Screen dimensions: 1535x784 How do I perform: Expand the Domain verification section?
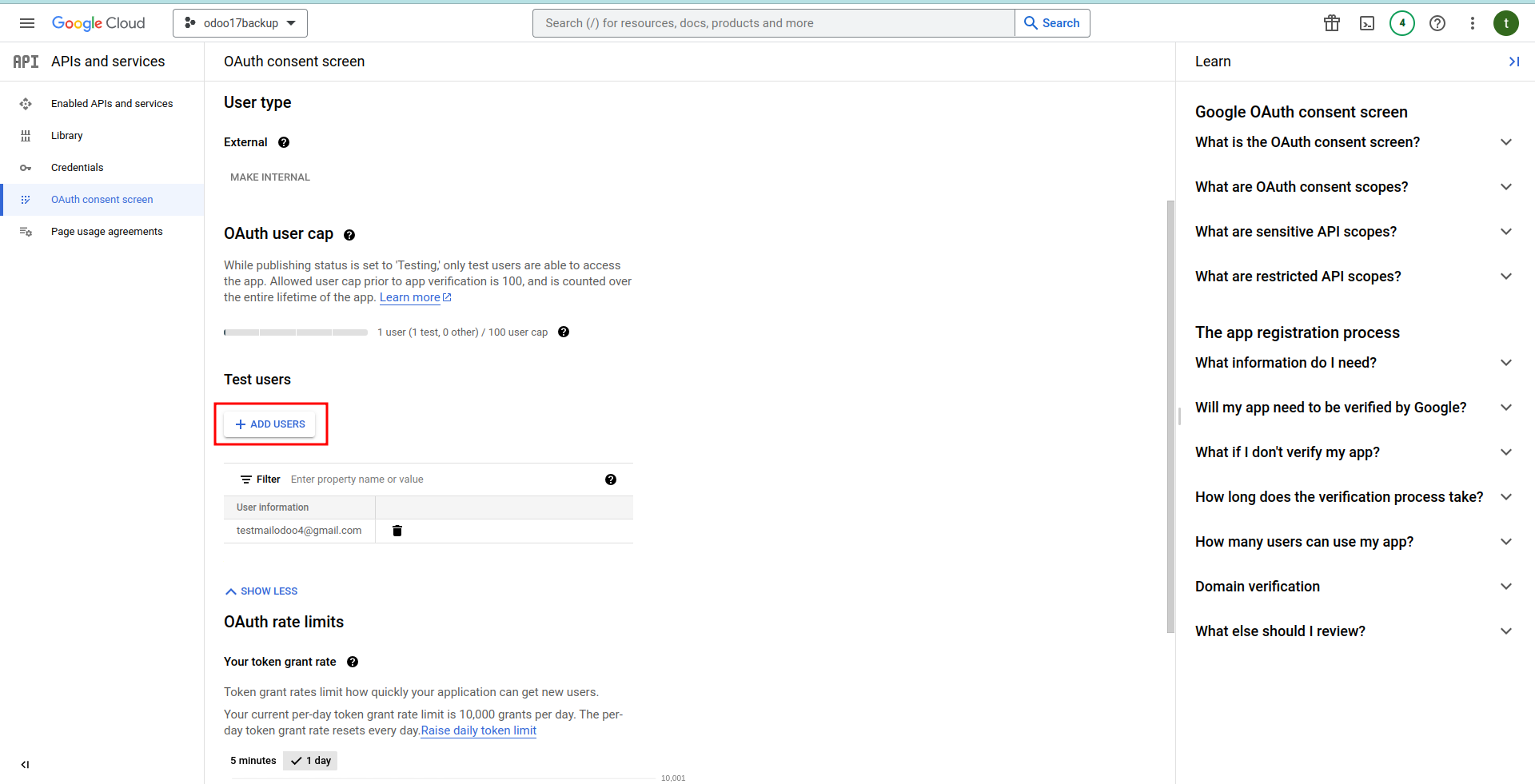[x=1353, y=587]
